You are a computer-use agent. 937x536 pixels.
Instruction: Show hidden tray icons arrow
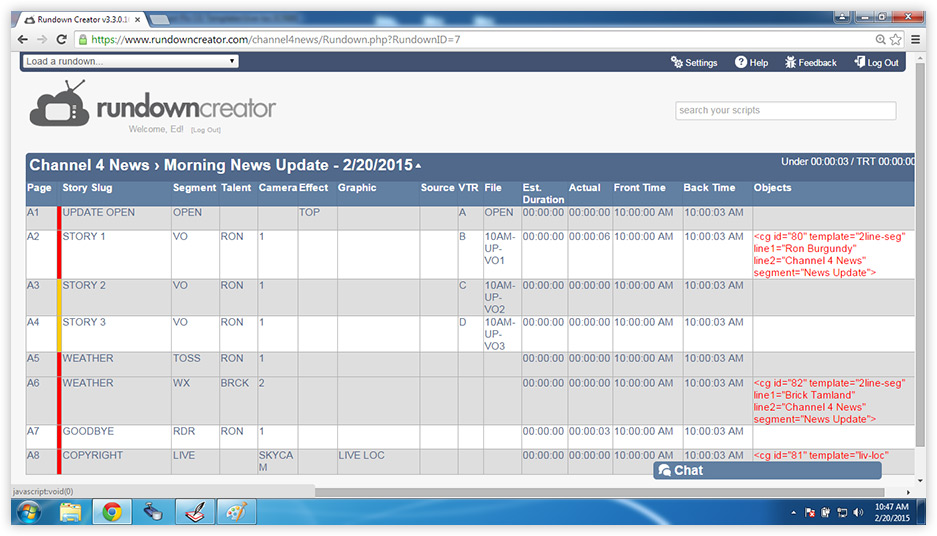tap(793, 513)
